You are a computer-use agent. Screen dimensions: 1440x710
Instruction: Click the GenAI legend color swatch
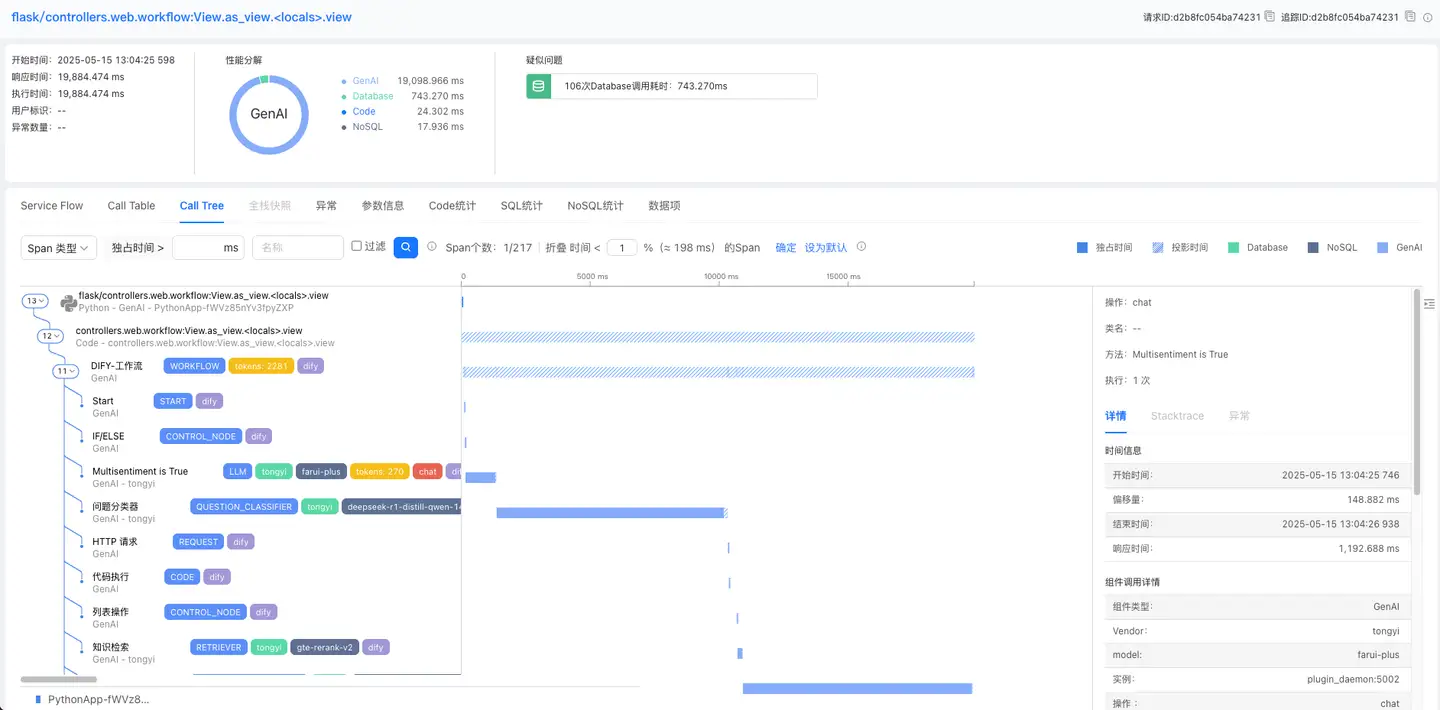[x=1382, y=247]
